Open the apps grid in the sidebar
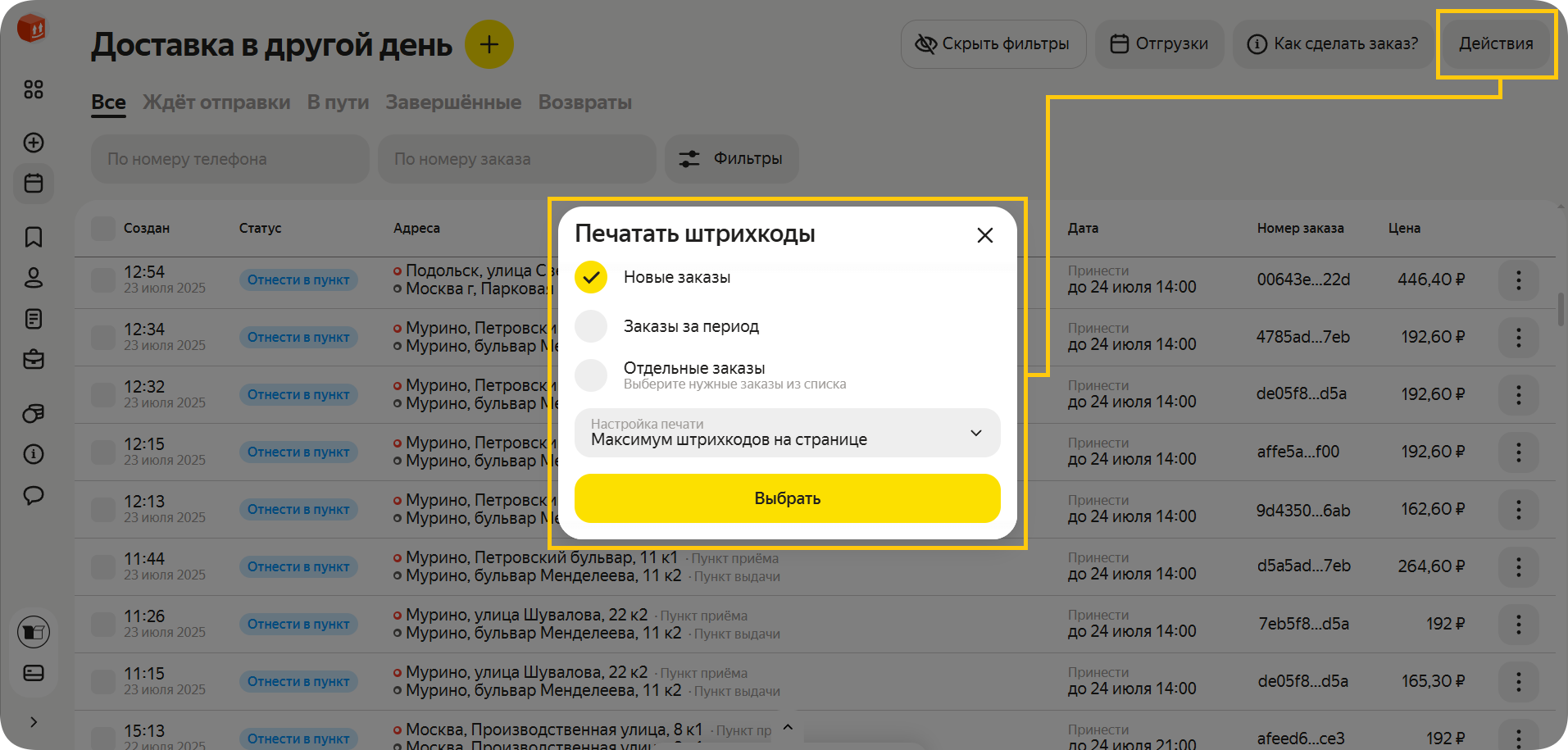 point(33,90)
